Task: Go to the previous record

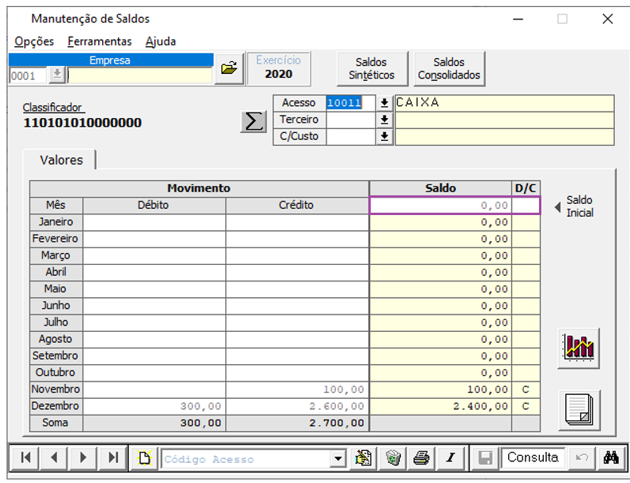Action: (x=54, y=458)
